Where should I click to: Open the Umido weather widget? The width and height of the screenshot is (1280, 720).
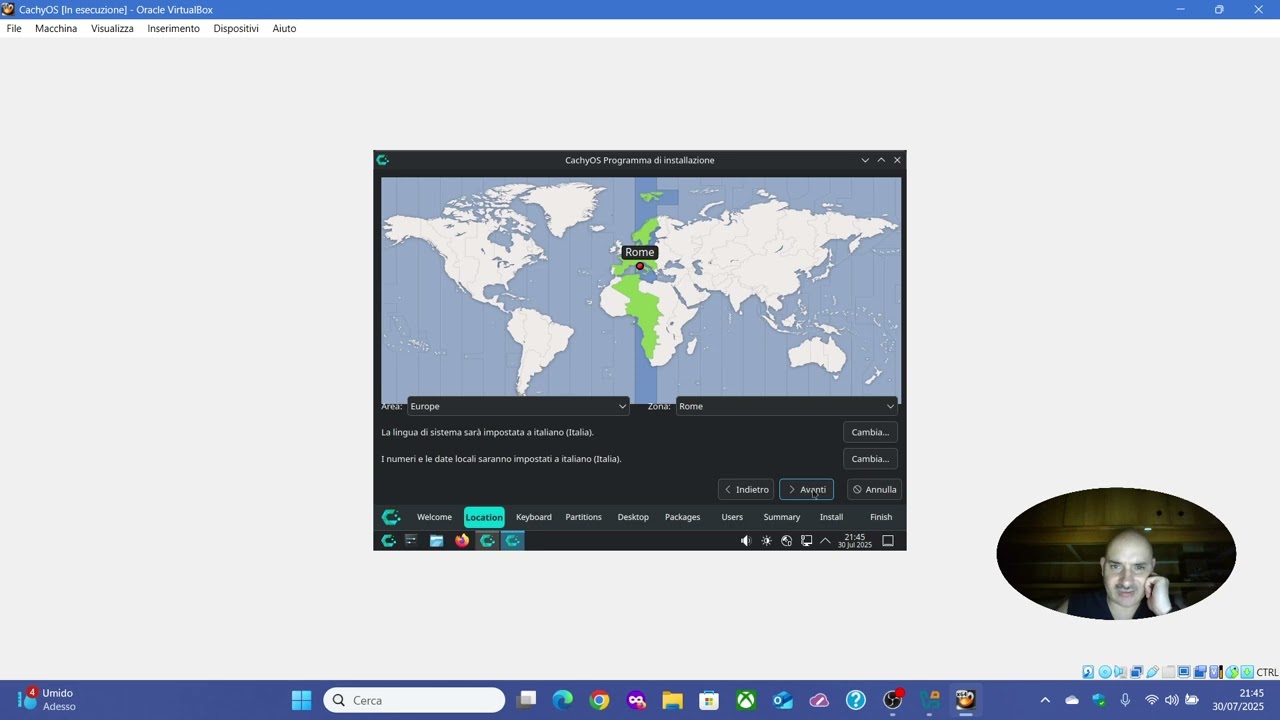tap(46, 700)
